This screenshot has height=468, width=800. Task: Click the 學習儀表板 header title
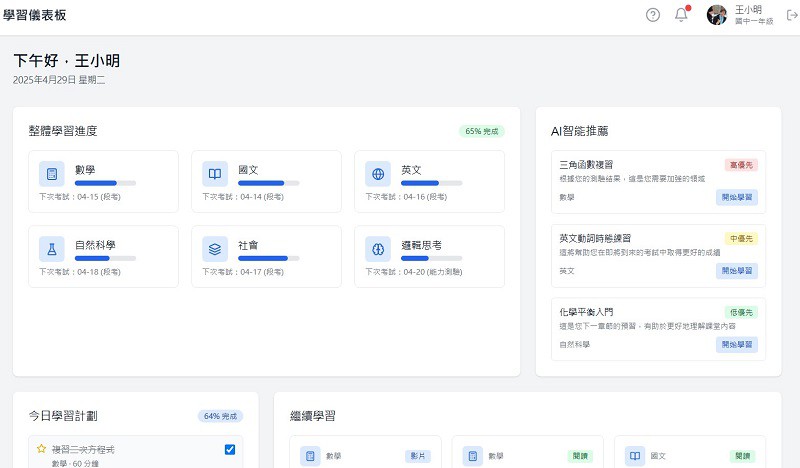pyautogui.click(x=36, y=15)
